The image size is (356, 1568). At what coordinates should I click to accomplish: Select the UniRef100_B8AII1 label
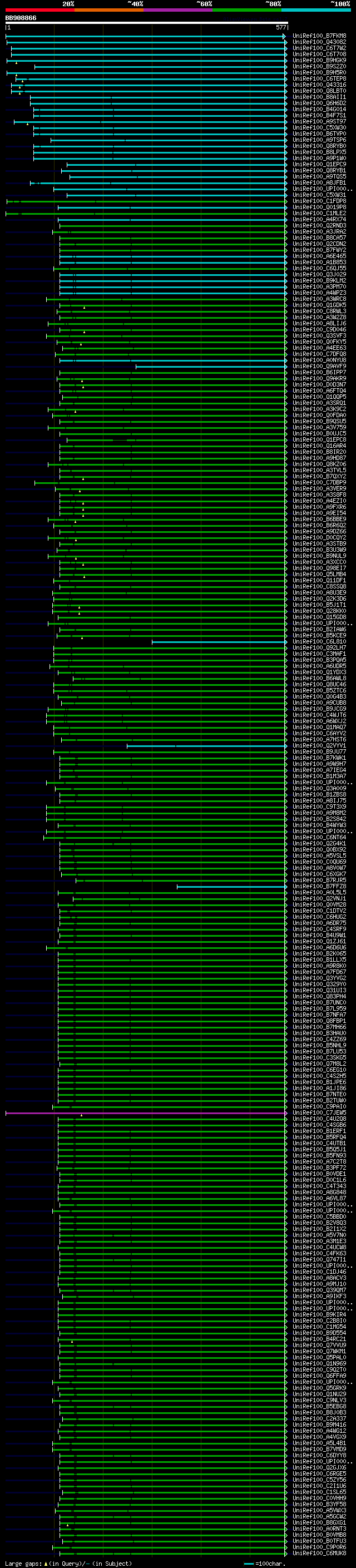[319, 97]
